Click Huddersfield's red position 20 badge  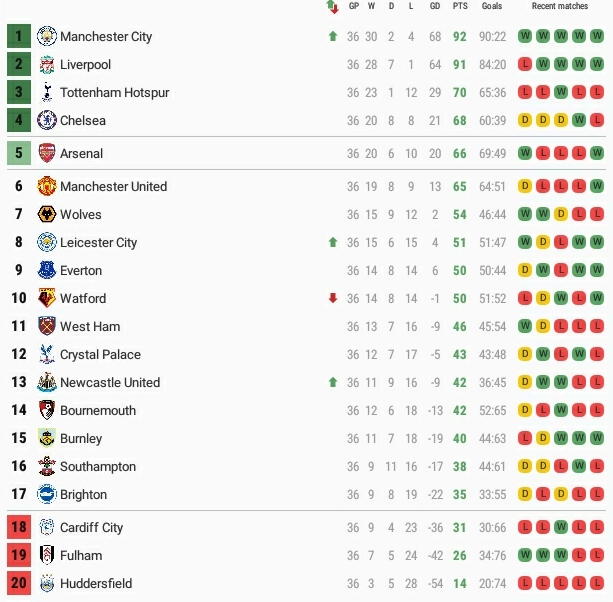click(x=19, y=584)
